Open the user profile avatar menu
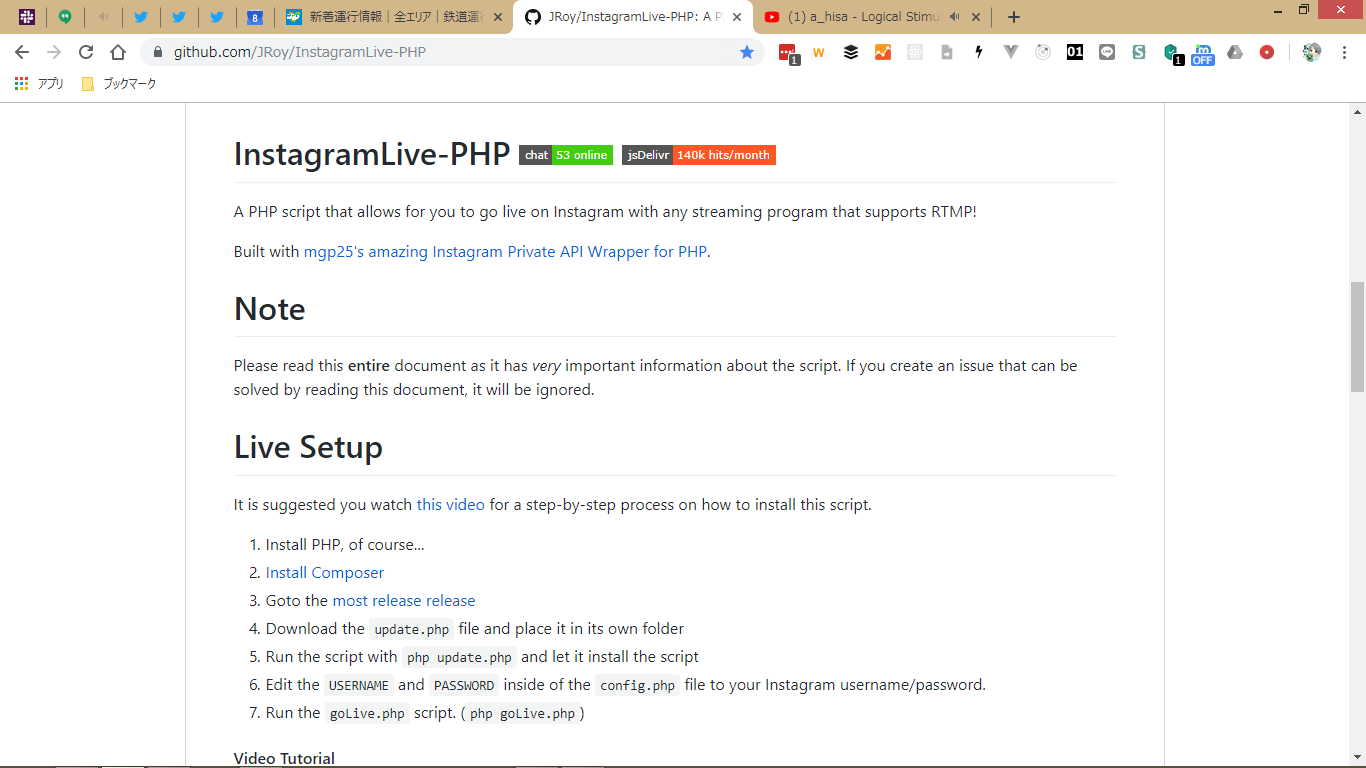Viewport: 1366px width, 768px height. pyautogui.click(x=1312, y=52)
